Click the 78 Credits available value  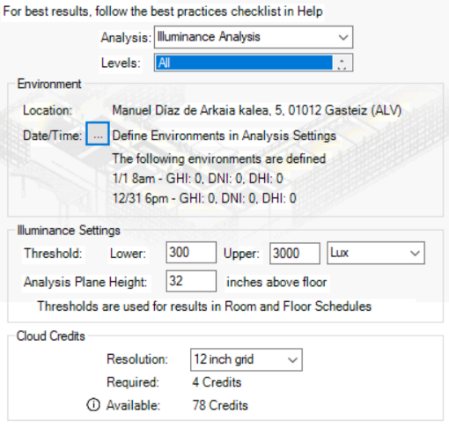pos(220,405)
